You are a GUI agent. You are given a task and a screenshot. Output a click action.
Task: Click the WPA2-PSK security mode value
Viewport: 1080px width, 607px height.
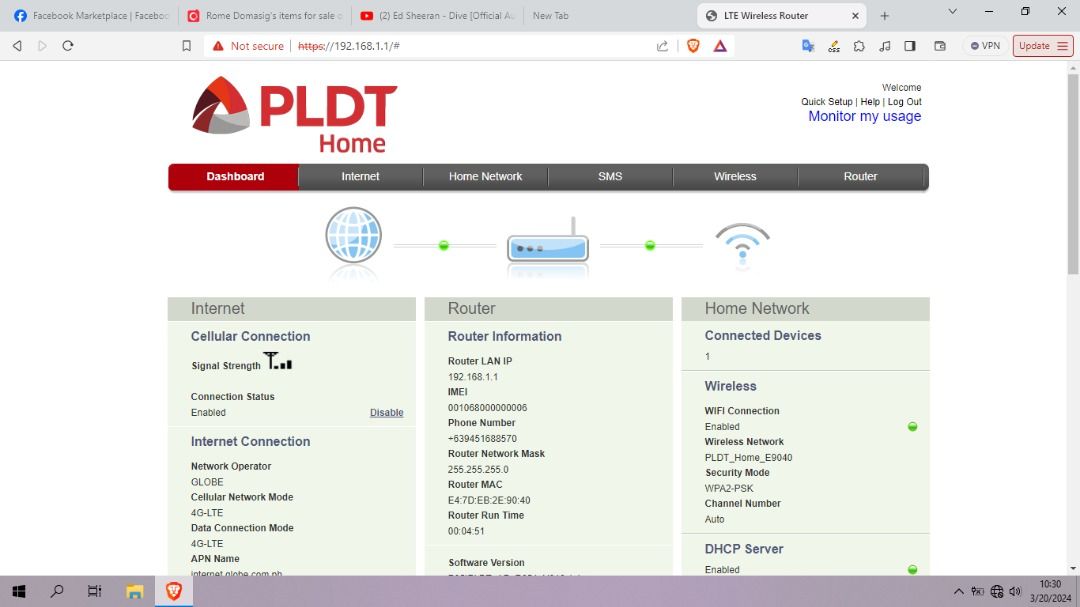point(729,488)
